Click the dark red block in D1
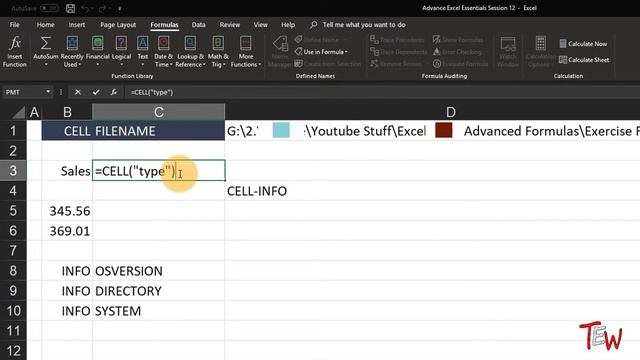640x360 pixels. click(444, 130)
